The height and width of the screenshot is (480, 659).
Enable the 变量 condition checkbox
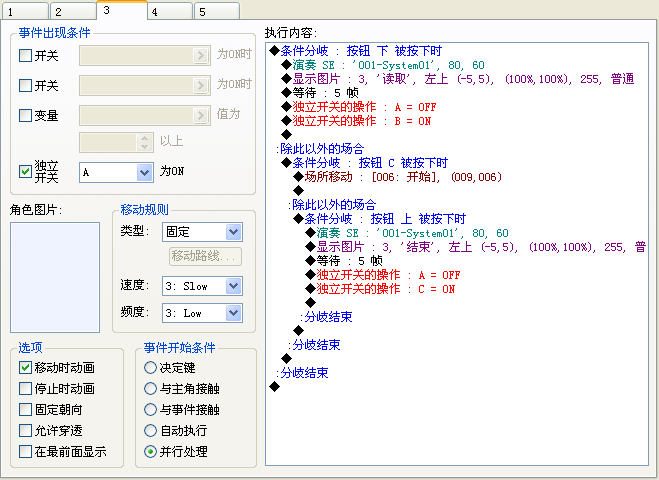(x=26, y=115)
